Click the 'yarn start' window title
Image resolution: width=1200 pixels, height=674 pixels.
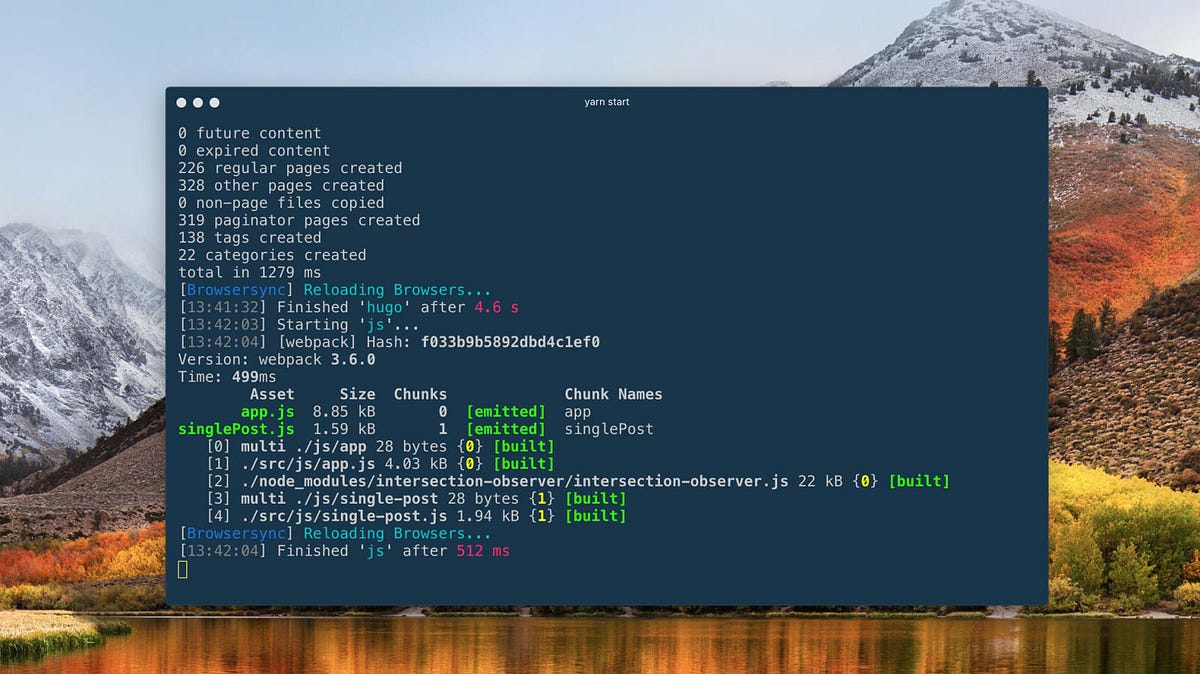coord(607,102)
